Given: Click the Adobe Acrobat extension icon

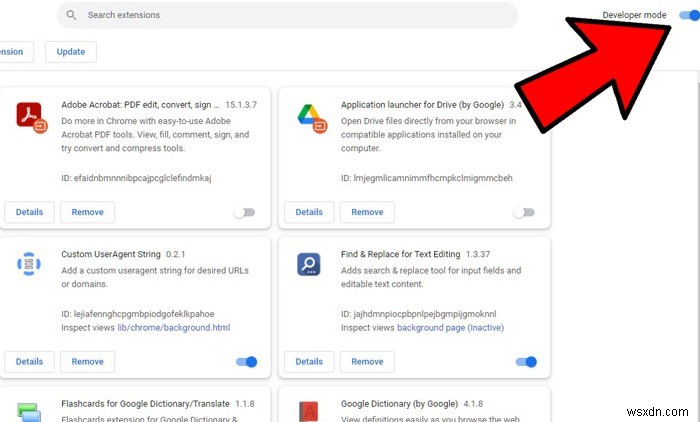Looking at the screenshot, I should click(31, 117).
